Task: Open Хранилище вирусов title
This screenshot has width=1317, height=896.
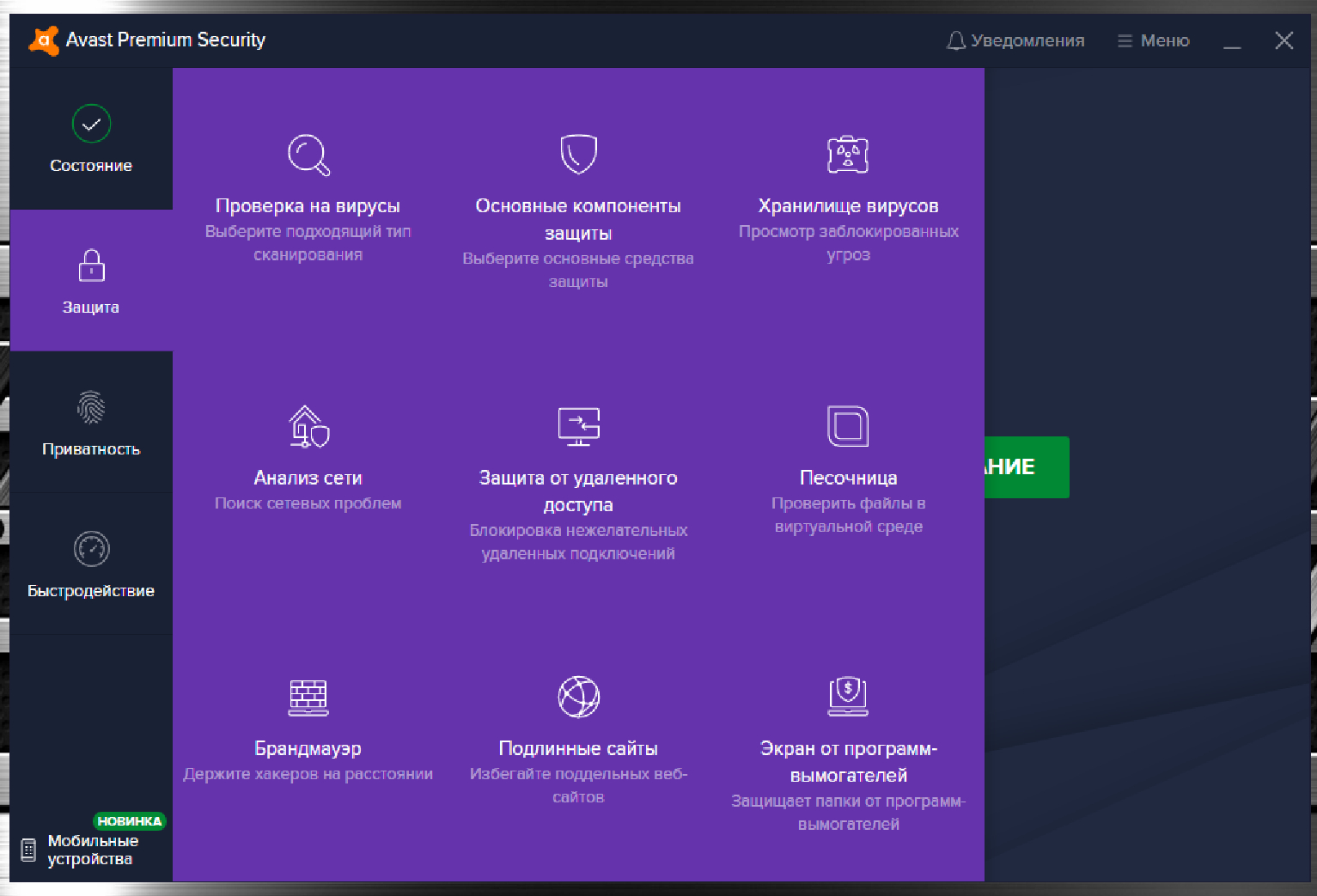Action: [848, 206]
